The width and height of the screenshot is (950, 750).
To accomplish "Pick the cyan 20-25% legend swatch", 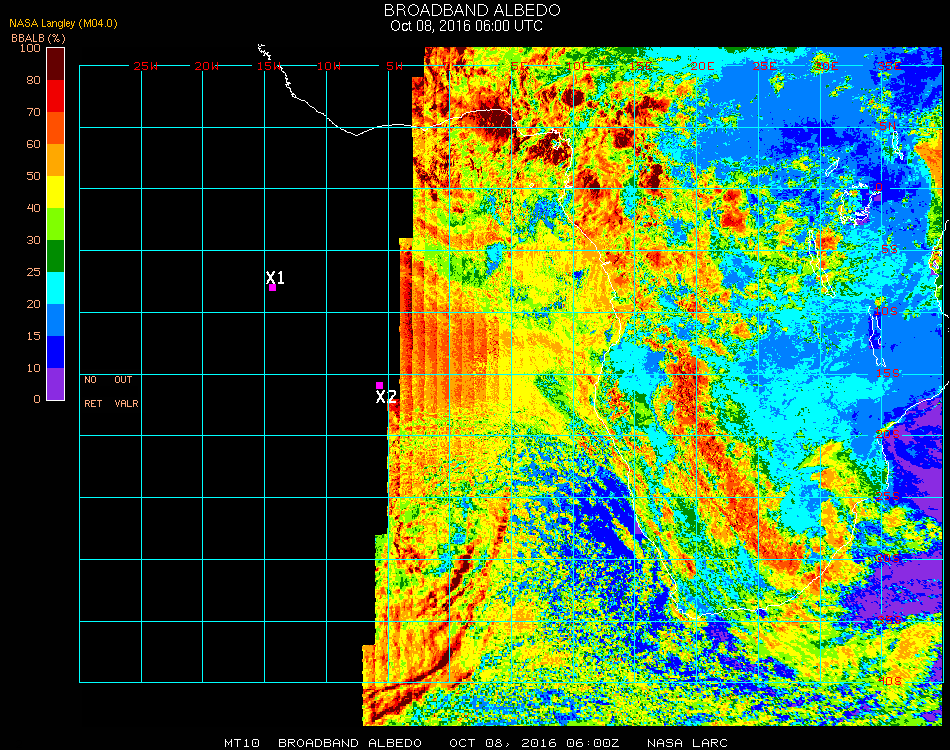I will pyautogui.click(x=55, y=288).
